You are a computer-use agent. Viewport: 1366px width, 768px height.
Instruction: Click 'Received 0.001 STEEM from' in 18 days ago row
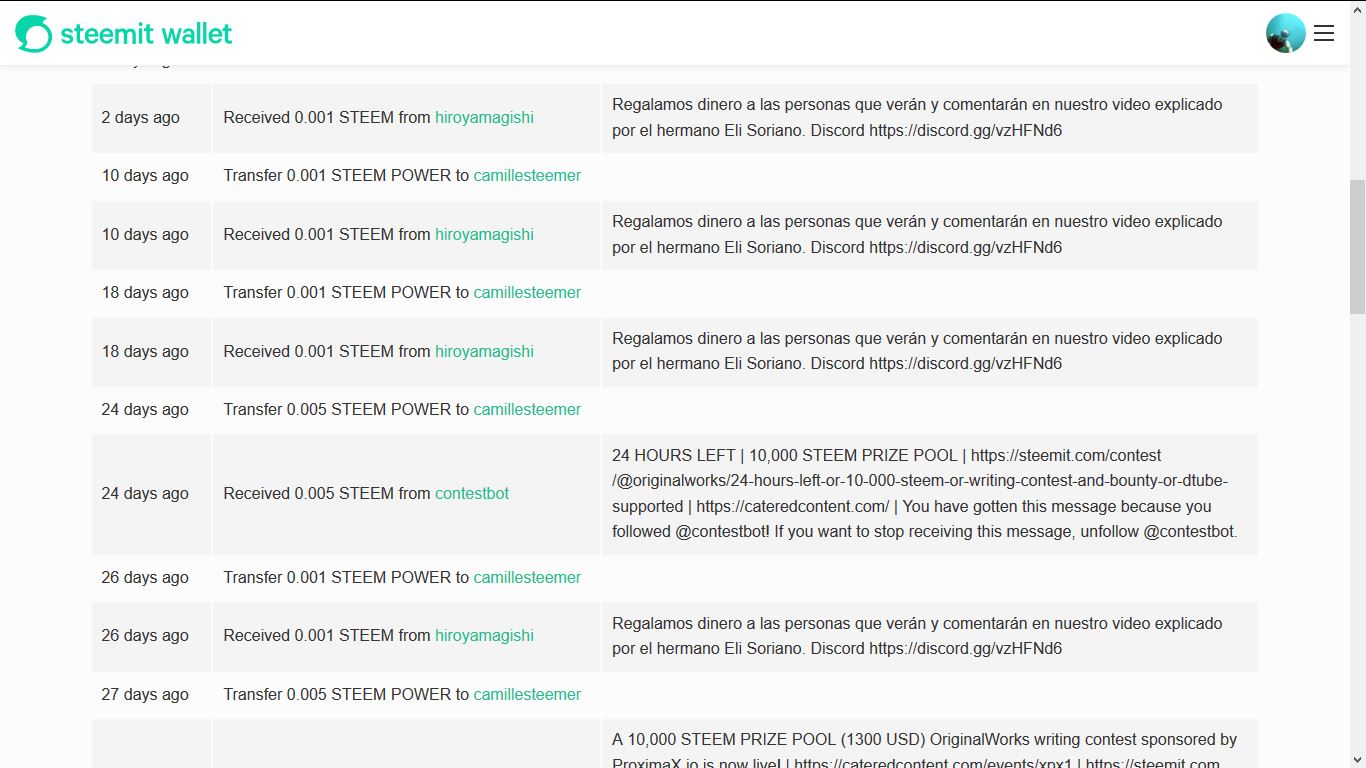pyautogui.click(x=327, y=351)
